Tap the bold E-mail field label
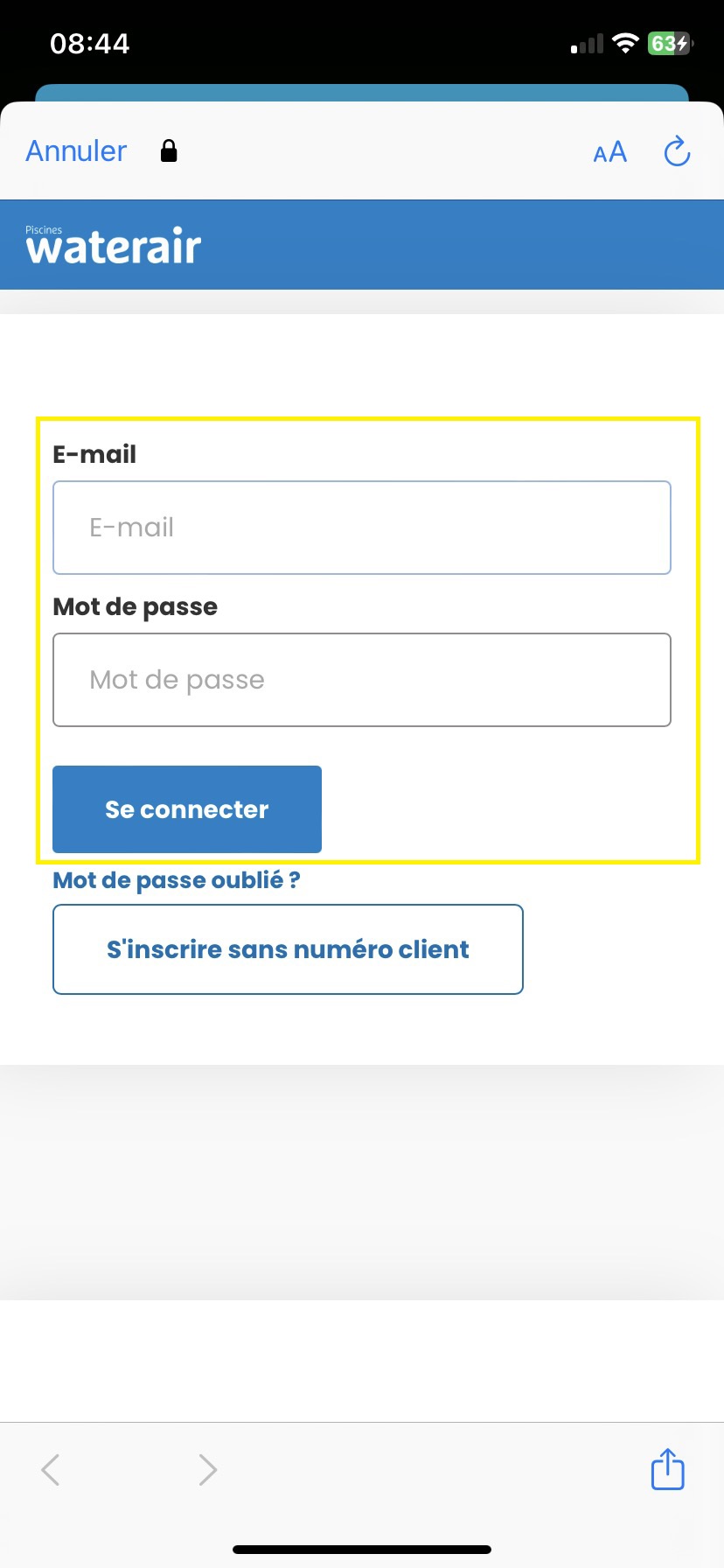 (94, 454)
